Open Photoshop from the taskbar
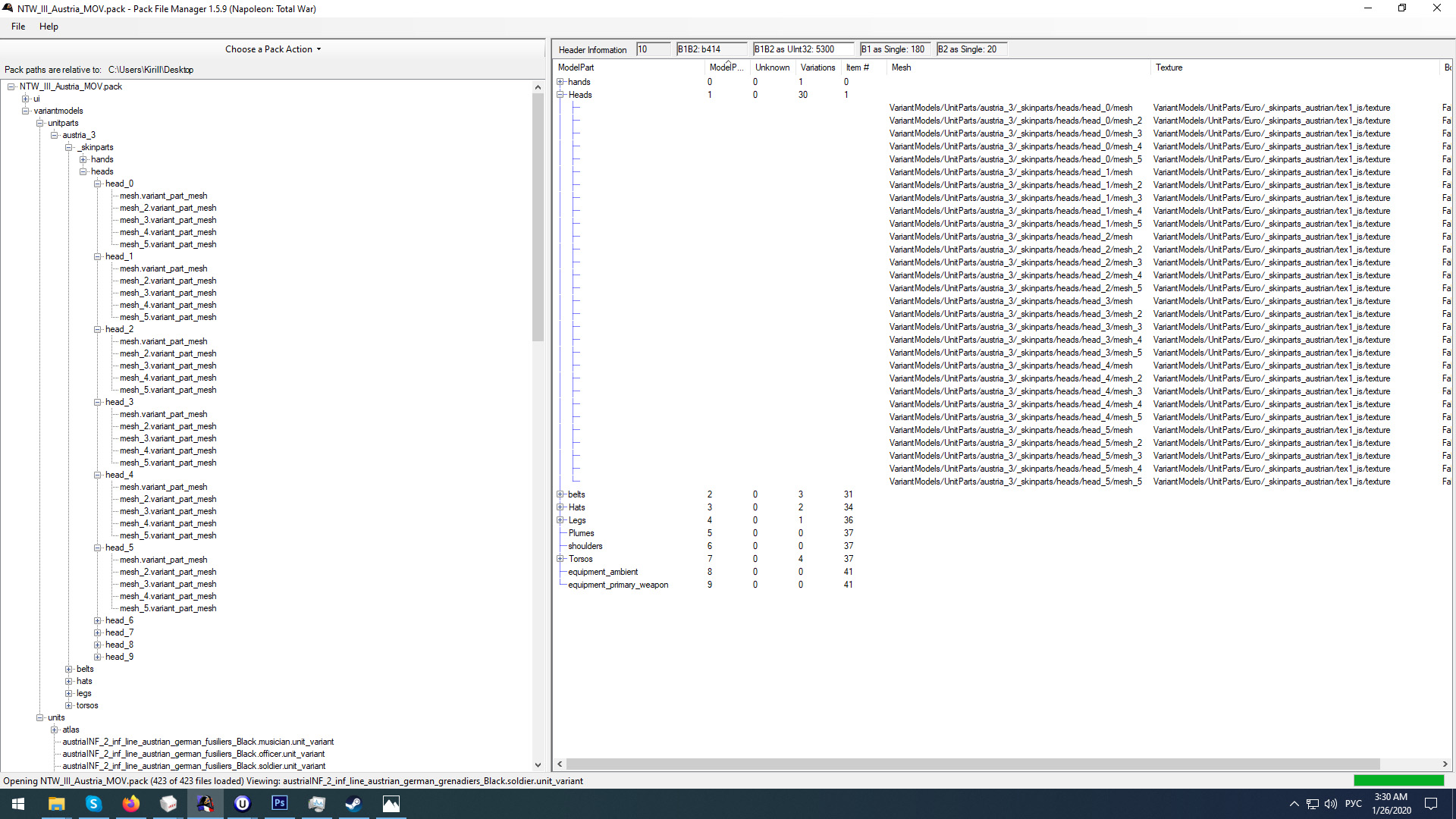1456x819 pixels. (279, 804)
